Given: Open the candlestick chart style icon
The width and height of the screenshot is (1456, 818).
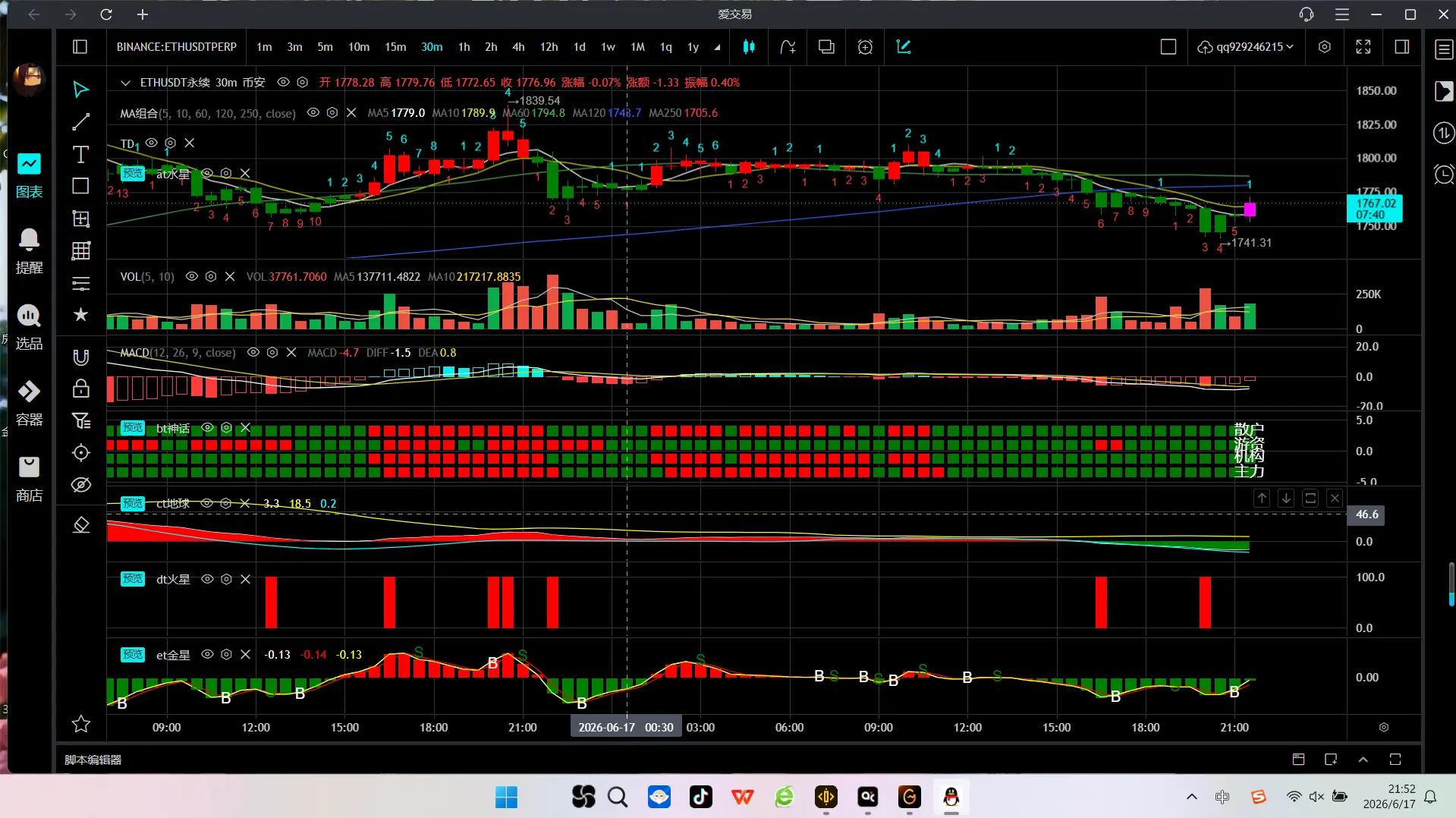Looking at the screenshot, I should [x=749, y=47].
